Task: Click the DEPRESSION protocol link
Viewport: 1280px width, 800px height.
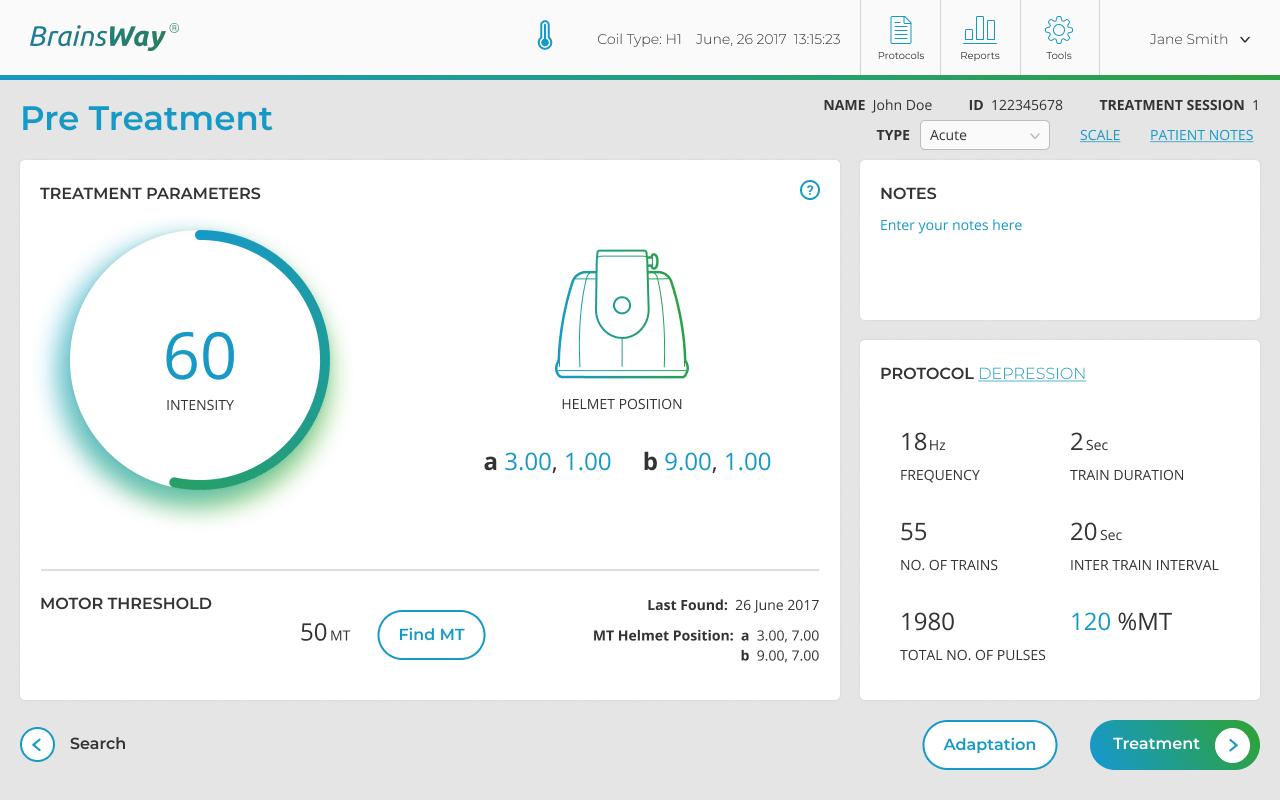Action: point(1031,373)
